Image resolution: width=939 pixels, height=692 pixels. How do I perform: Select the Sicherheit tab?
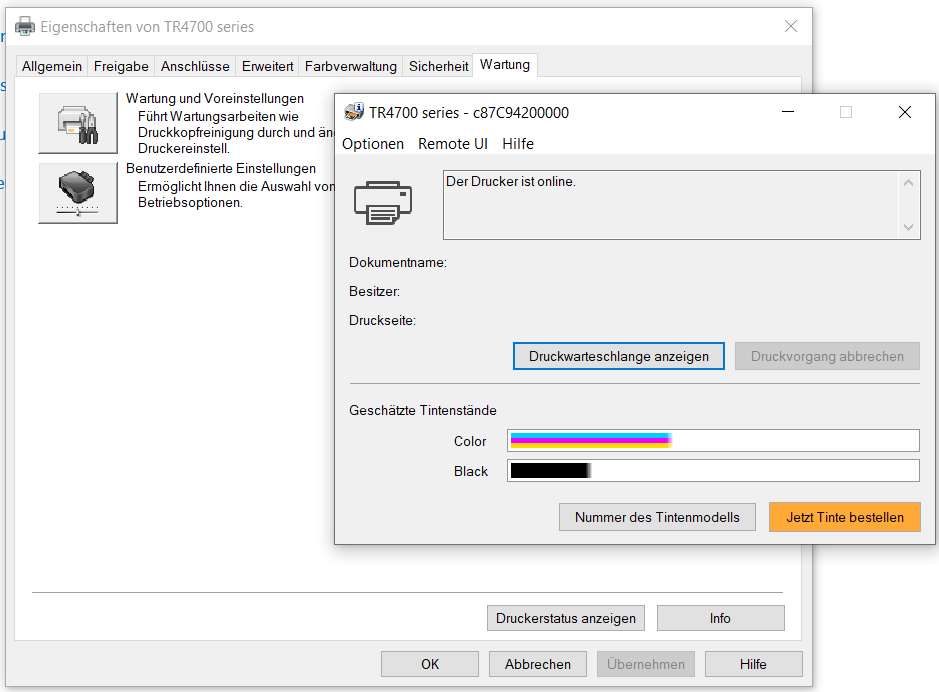pyautogui.click(x=438, y=66)
